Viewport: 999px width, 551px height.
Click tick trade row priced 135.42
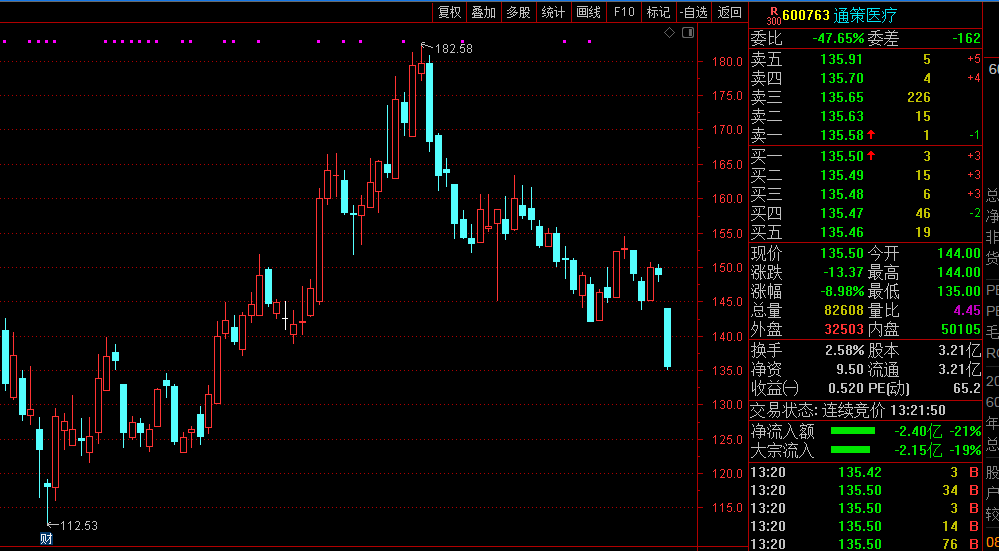[x=866, y=473]
